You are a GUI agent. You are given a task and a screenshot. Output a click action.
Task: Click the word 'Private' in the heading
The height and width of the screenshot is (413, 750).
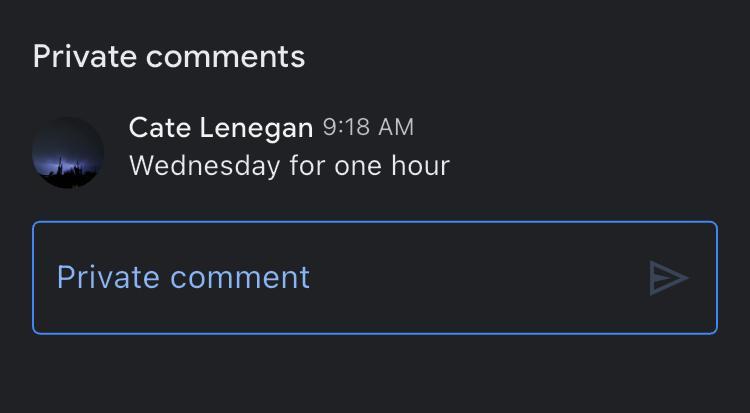pyautogui.click(x=84, y=56)
